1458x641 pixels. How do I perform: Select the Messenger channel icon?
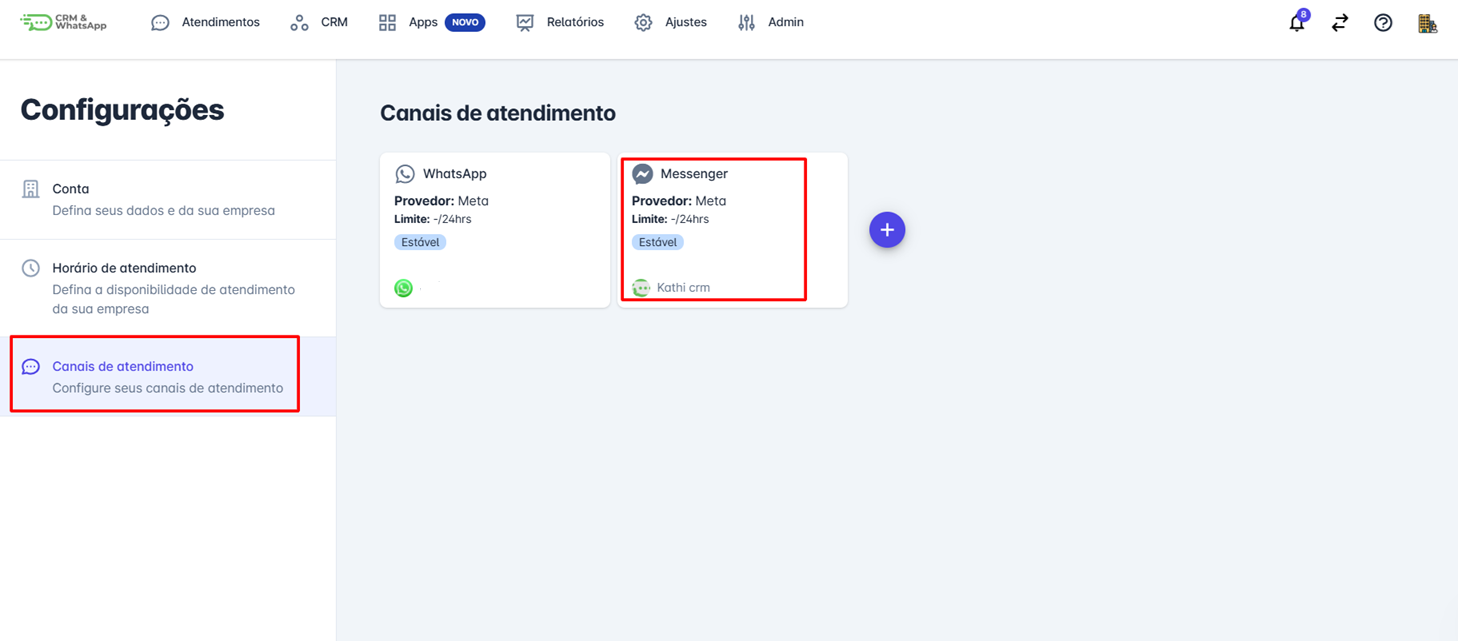point(642,173)
